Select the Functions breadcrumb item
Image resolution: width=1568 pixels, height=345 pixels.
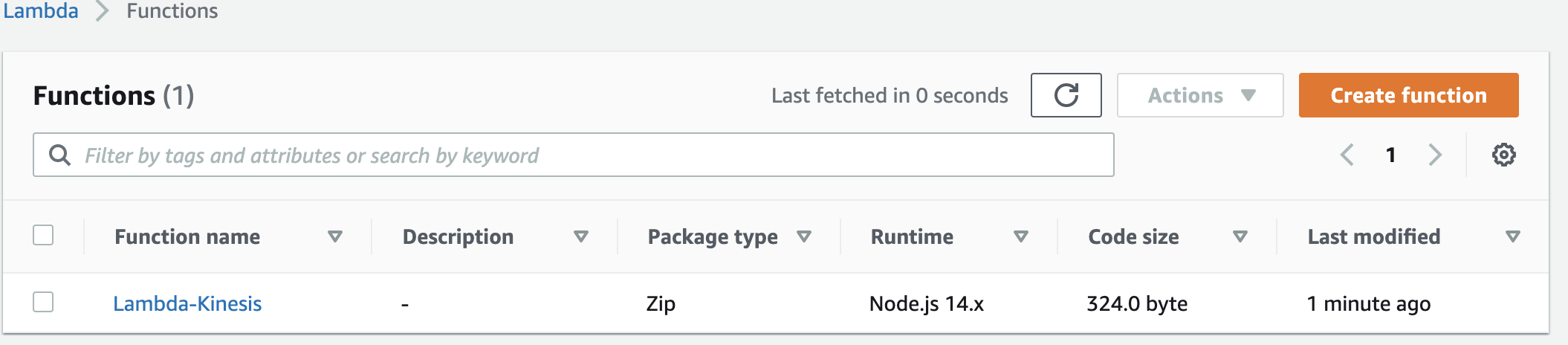tap(172, 11)
